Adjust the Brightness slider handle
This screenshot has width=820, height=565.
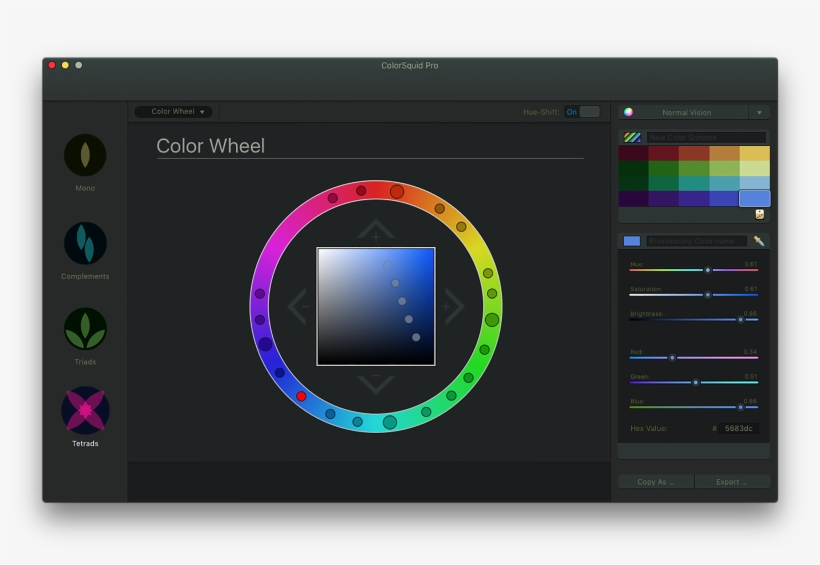tap(740, 320)
